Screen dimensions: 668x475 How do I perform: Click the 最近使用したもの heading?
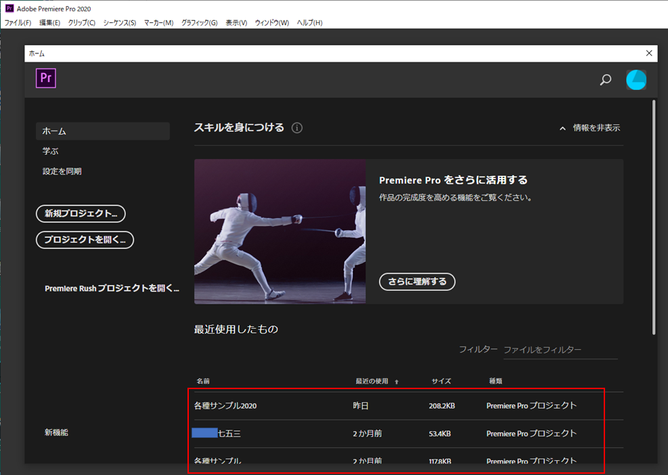click(236, 329)
